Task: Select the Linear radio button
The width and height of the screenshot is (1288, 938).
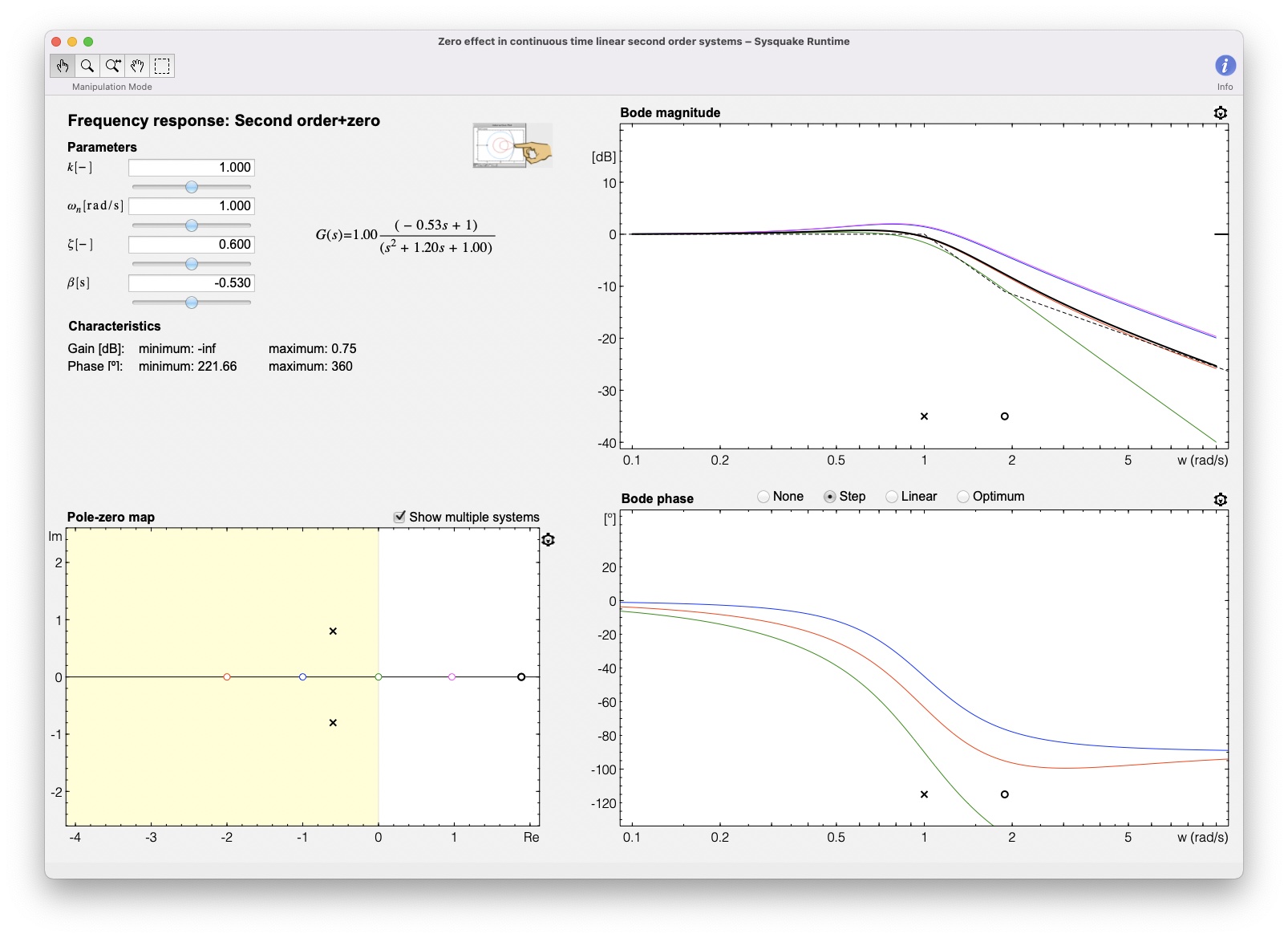Action: coord(890,496)
